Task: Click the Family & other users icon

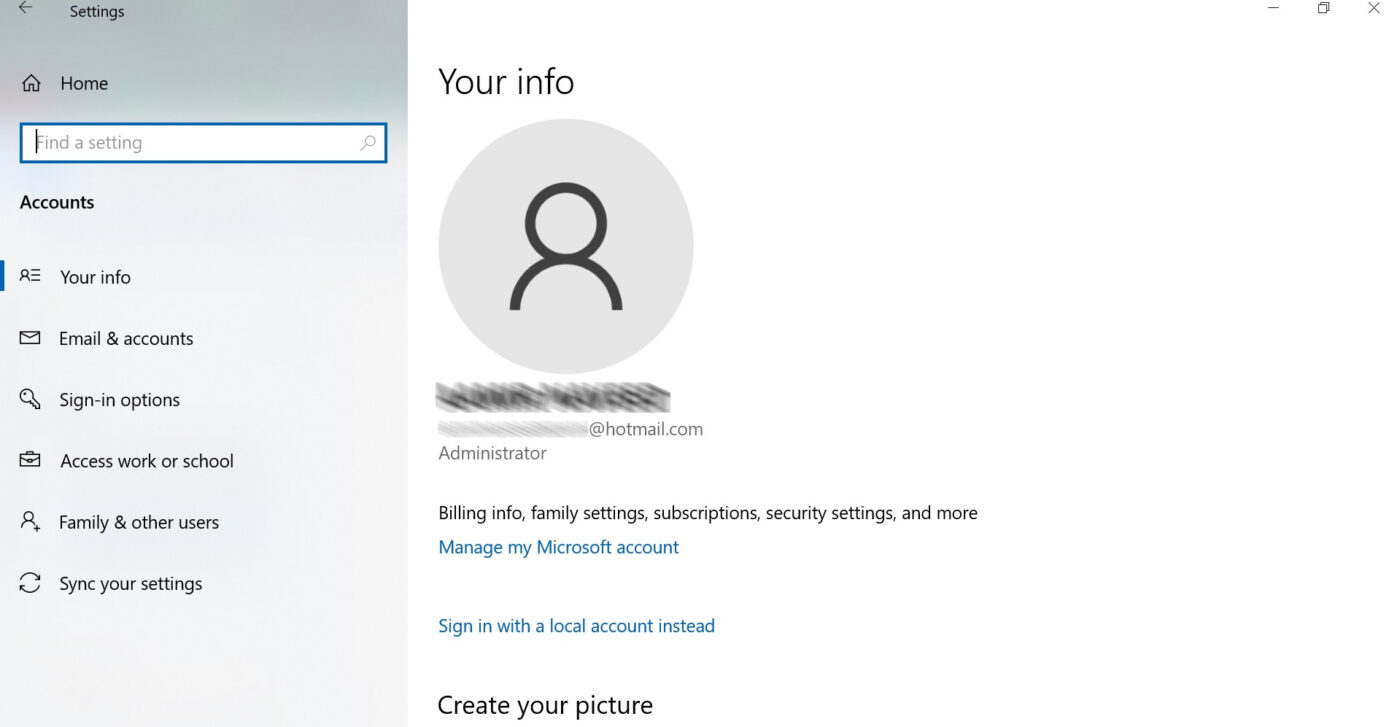Action: (30, 521)
